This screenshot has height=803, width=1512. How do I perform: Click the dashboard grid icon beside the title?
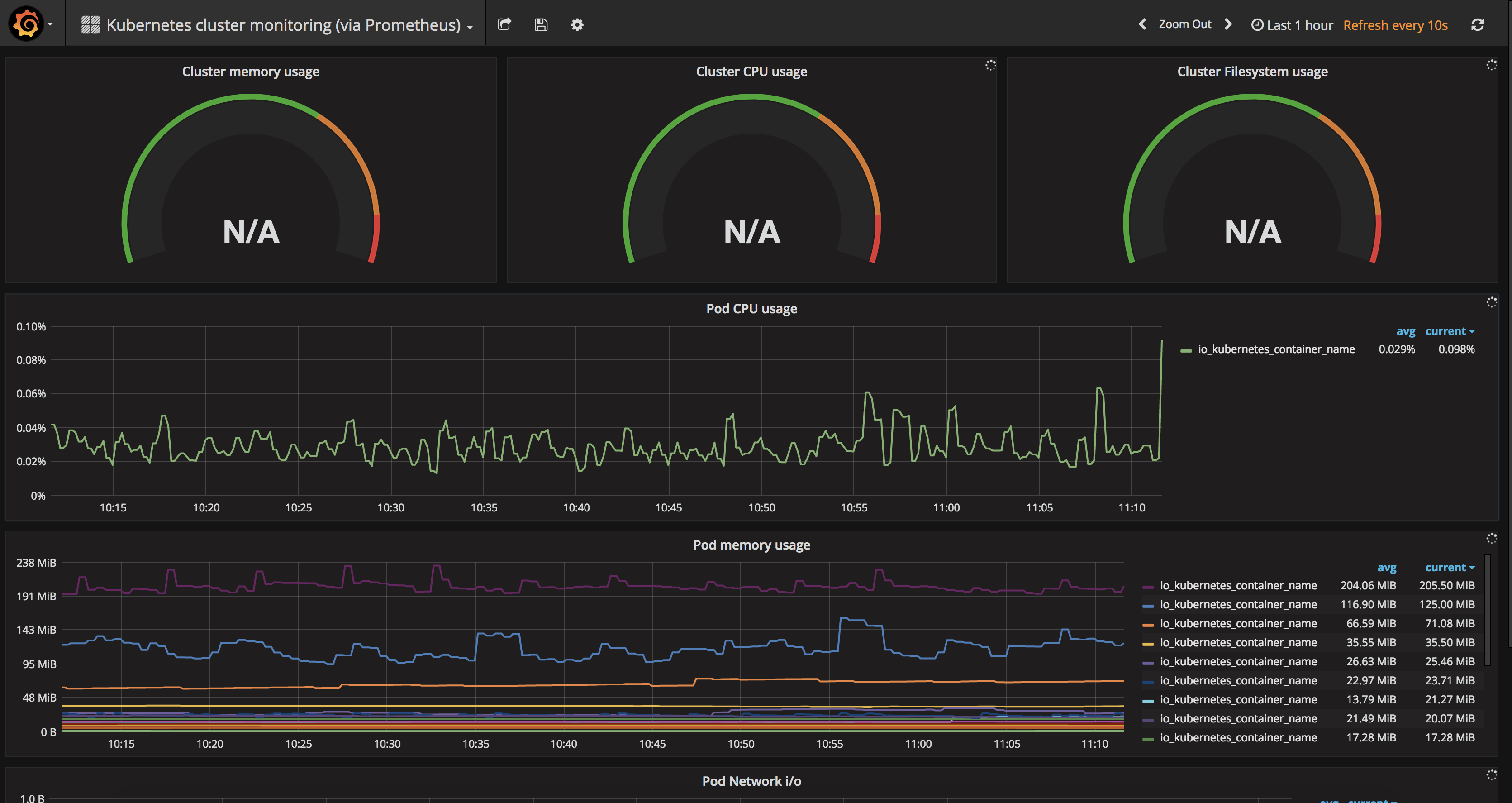pos(90,25)
